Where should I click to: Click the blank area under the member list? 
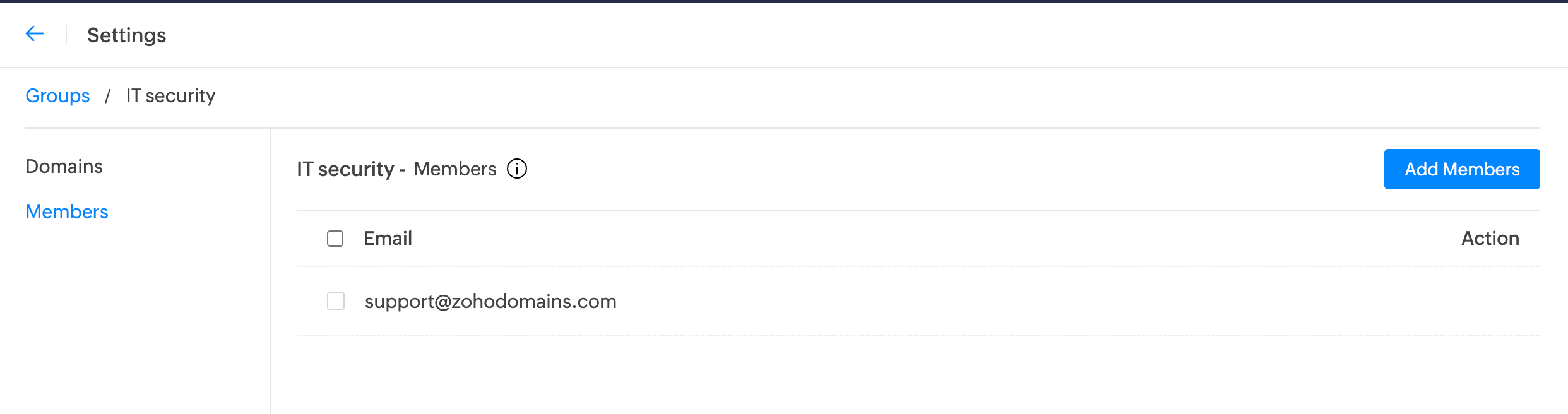[918, 375]
